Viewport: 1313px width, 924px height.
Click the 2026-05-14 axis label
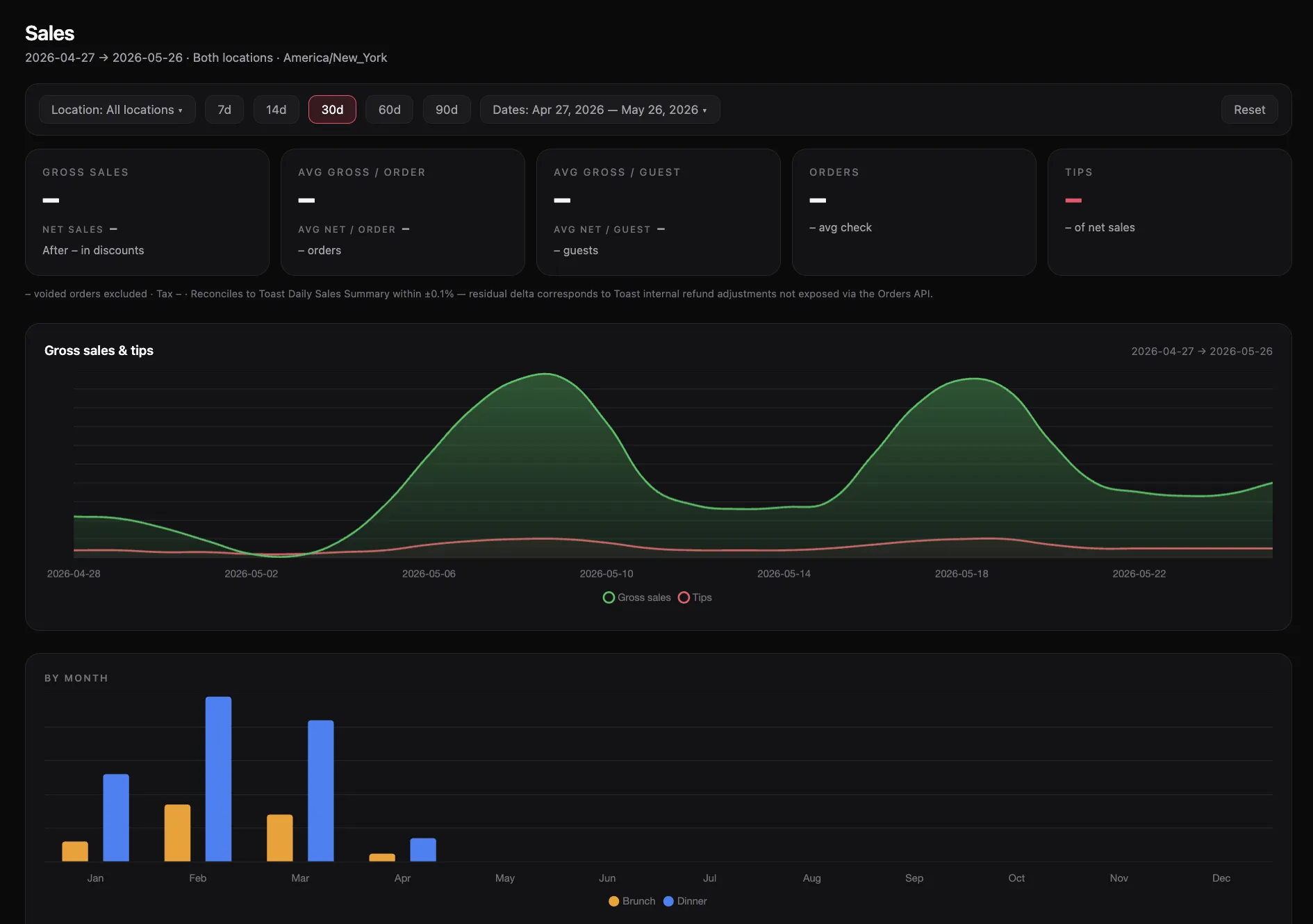[784, 574]
